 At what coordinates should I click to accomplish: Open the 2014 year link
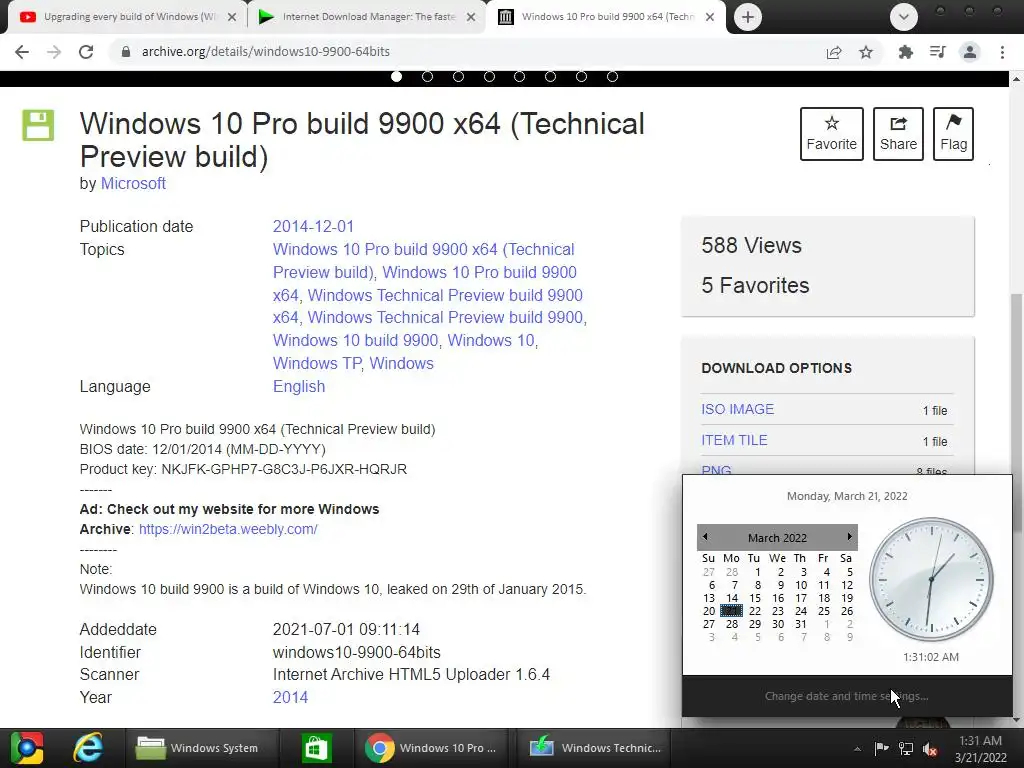point(290,697)
